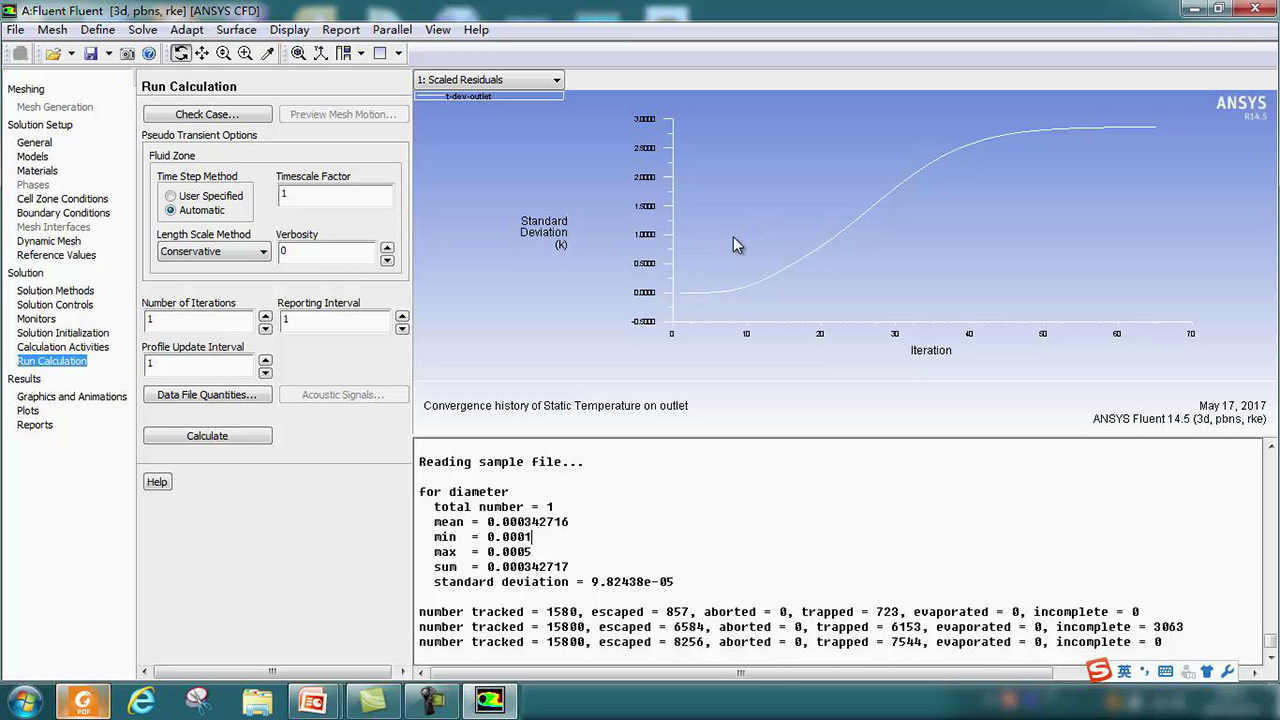
Task: Click the Check Case button
Action: click(208, 114)
